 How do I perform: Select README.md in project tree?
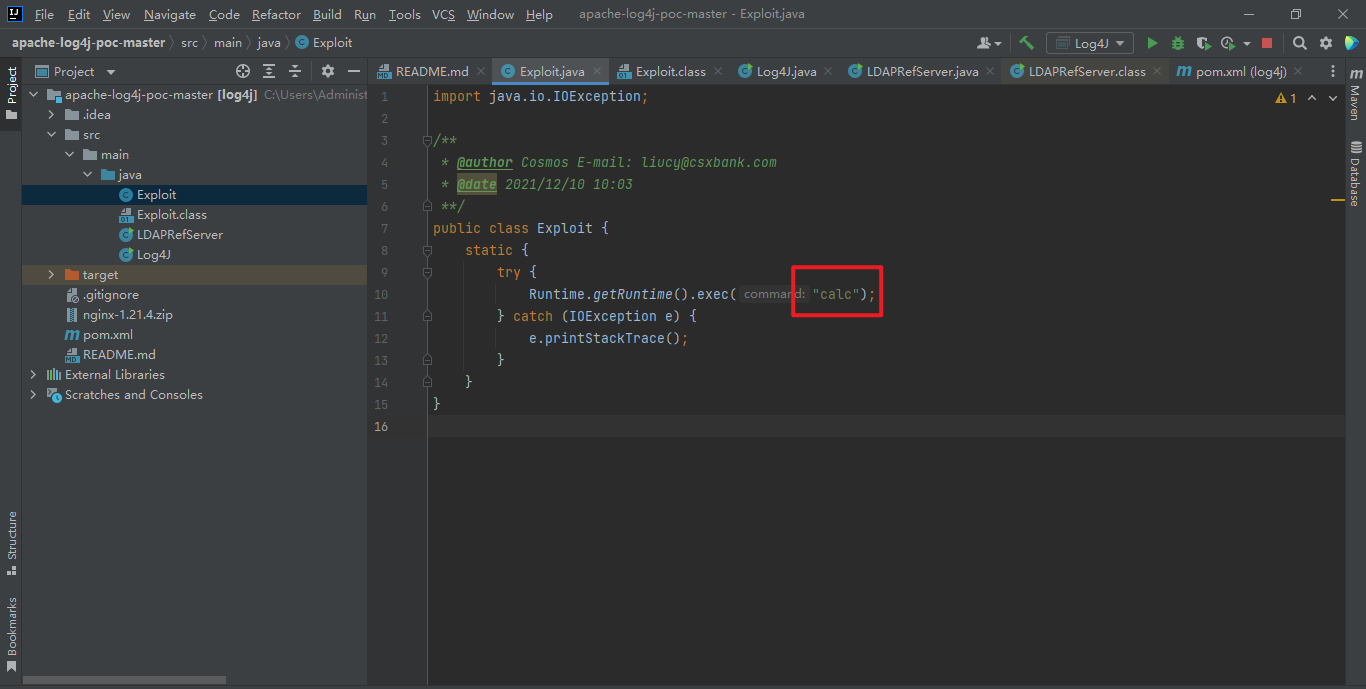[119, 355]
